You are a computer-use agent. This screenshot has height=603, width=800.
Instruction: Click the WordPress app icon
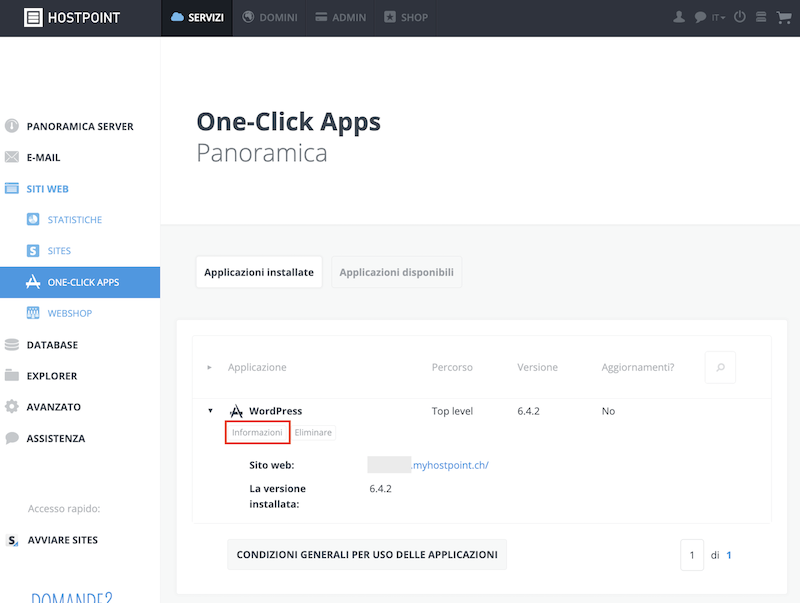point(236,411)
